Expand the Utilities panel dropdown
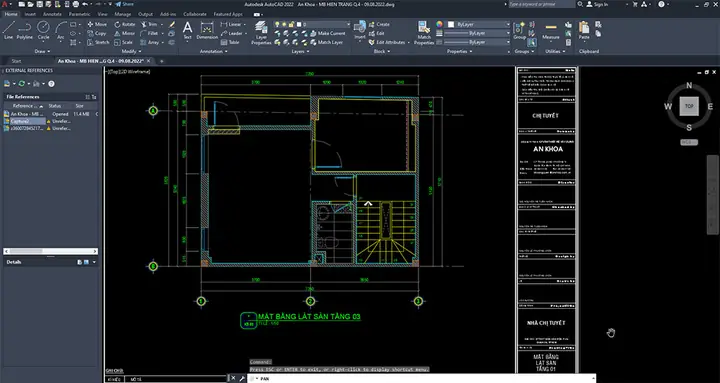Image resolution: width=720 pixels, height=383 pixels. [555, 51]
